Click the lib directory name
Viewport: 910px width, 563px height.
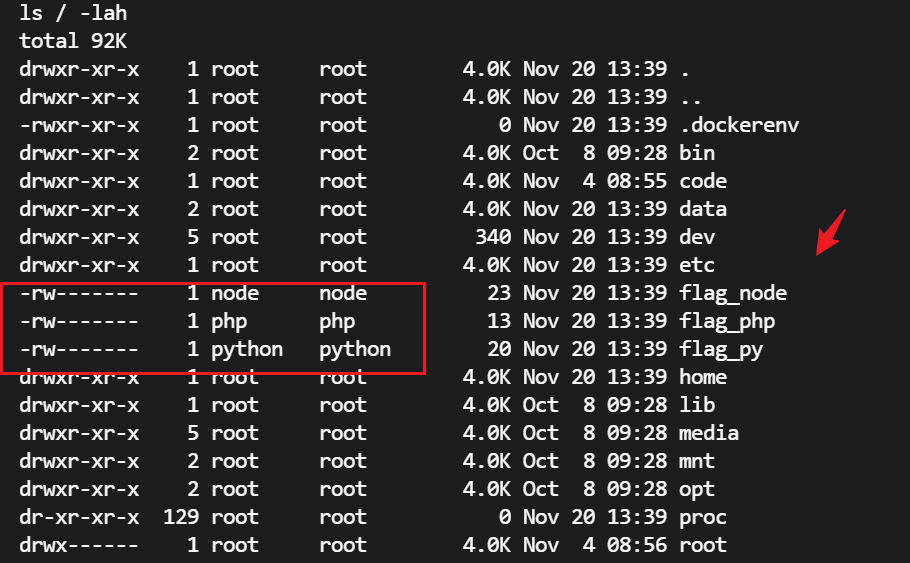(x=697, y=406)
